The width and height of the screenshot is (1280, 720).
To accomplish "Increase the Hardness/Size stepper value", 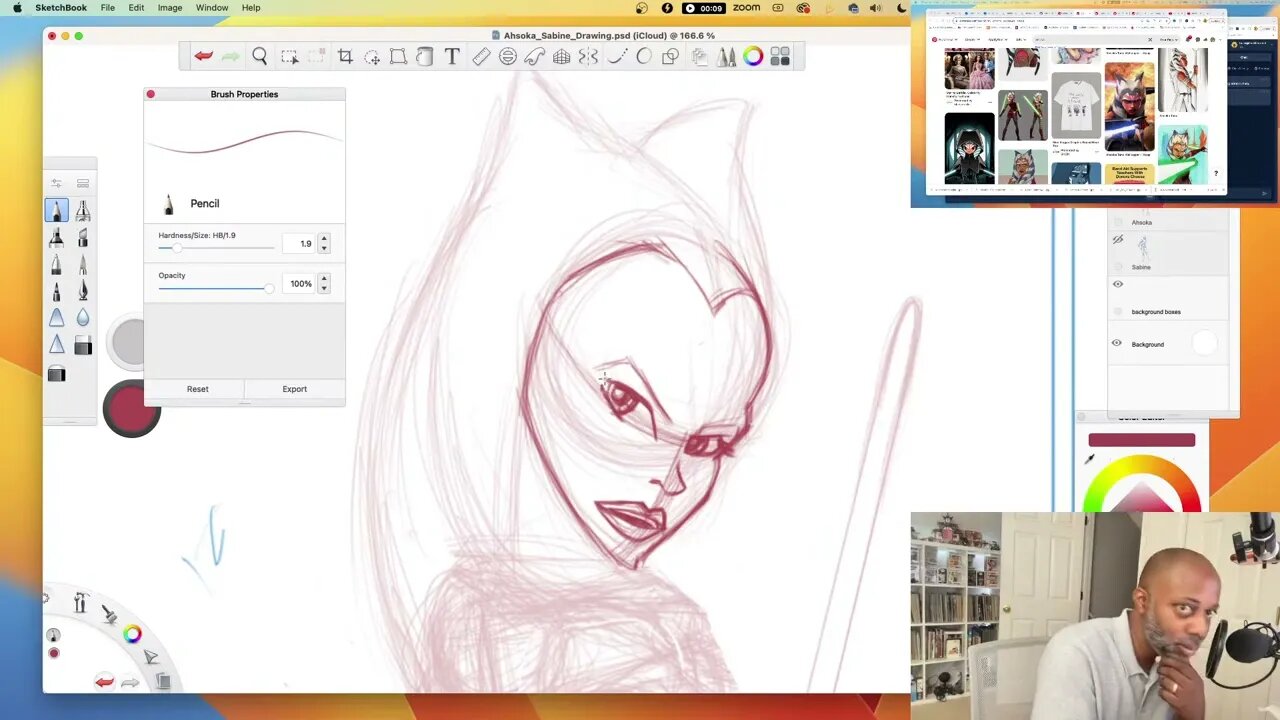I will 323,239.
